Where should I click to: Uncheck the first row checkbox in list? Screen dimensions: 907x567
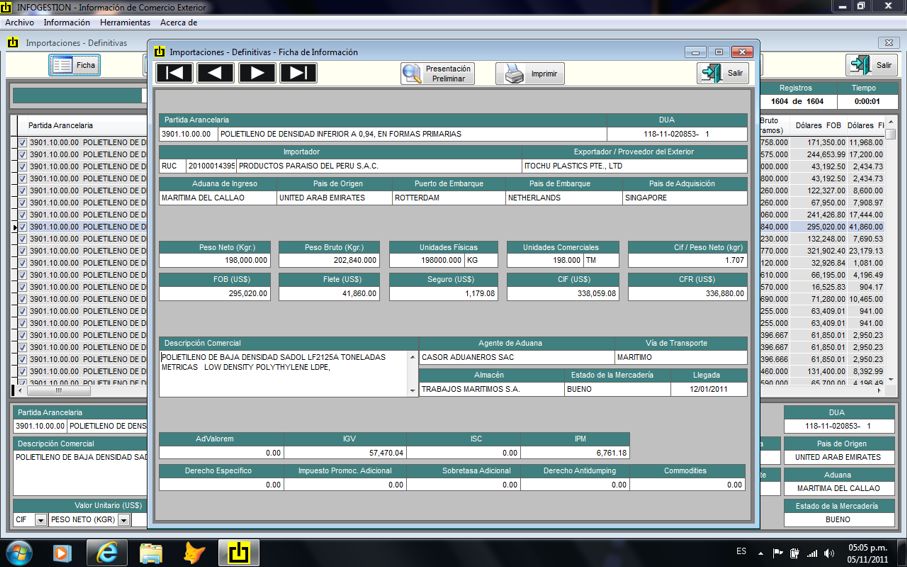pyautogui.click(x=22, y=143)
